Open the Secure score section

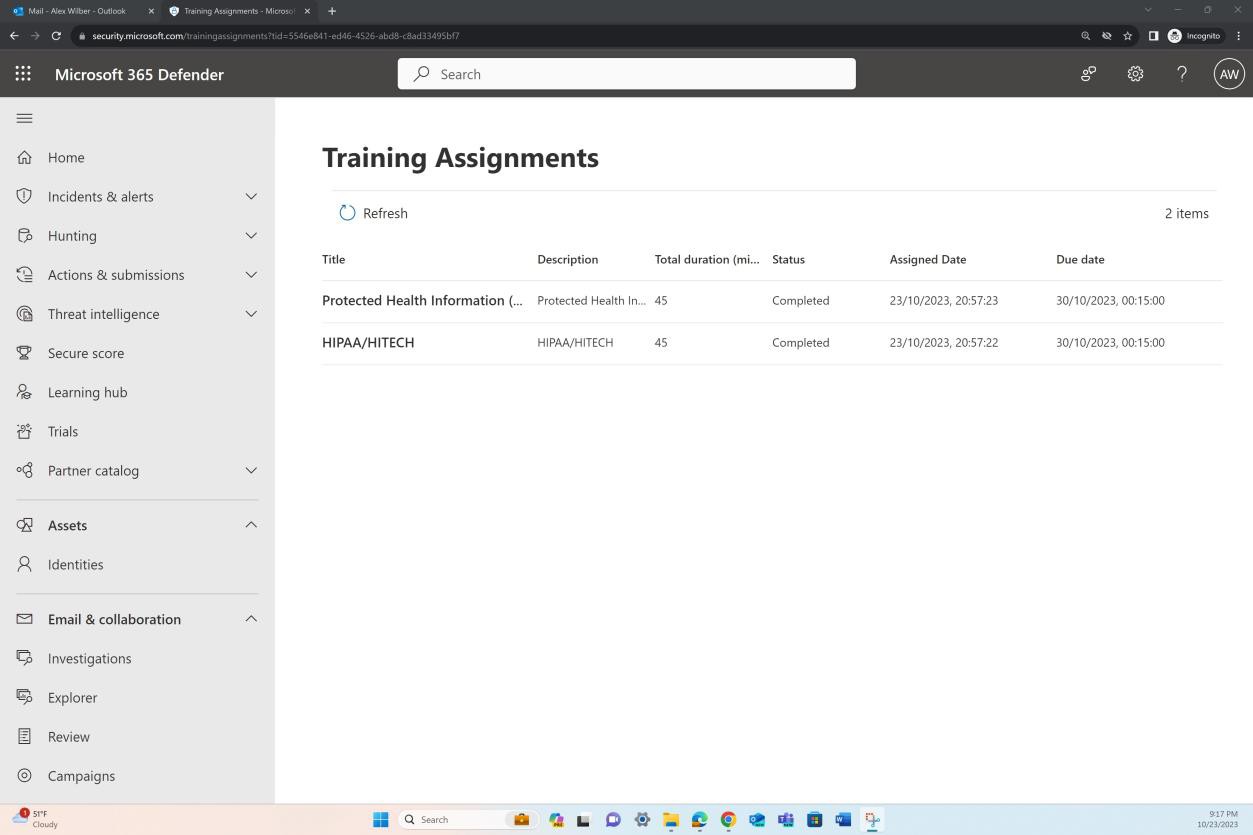(x=86, y=353)
